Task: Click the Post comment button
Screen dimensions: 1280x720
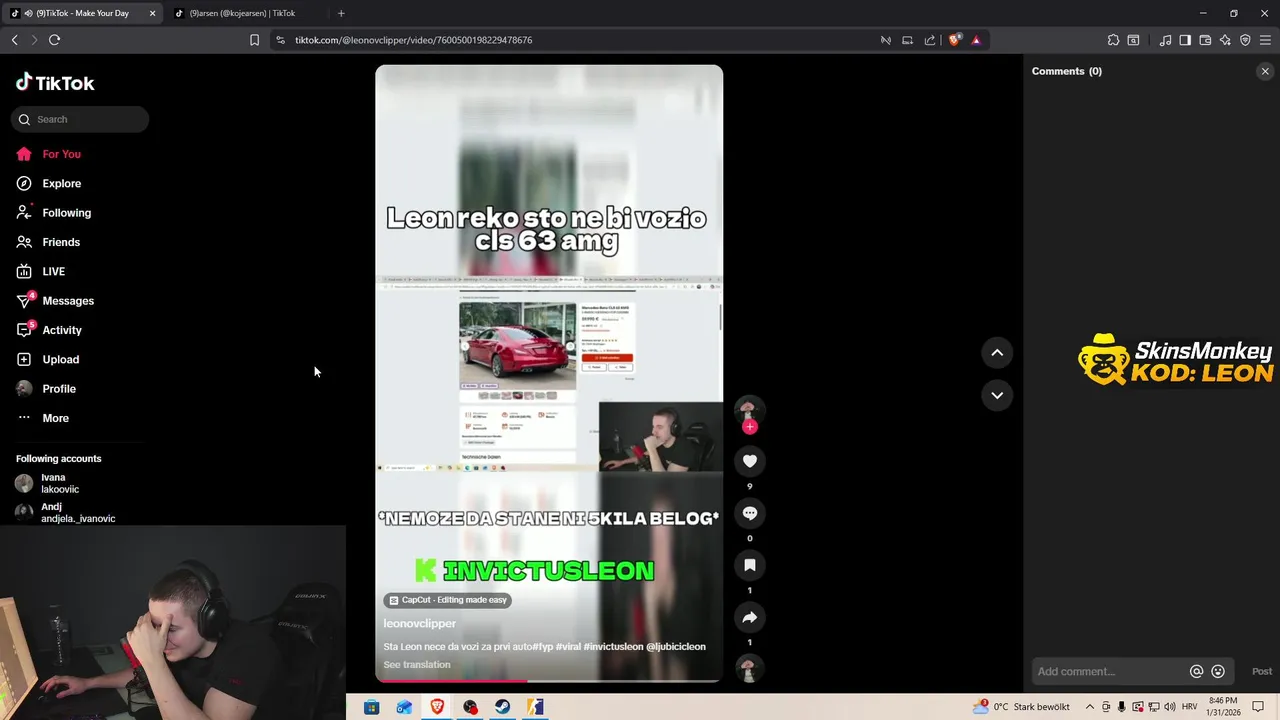Action: [1262, 672]
